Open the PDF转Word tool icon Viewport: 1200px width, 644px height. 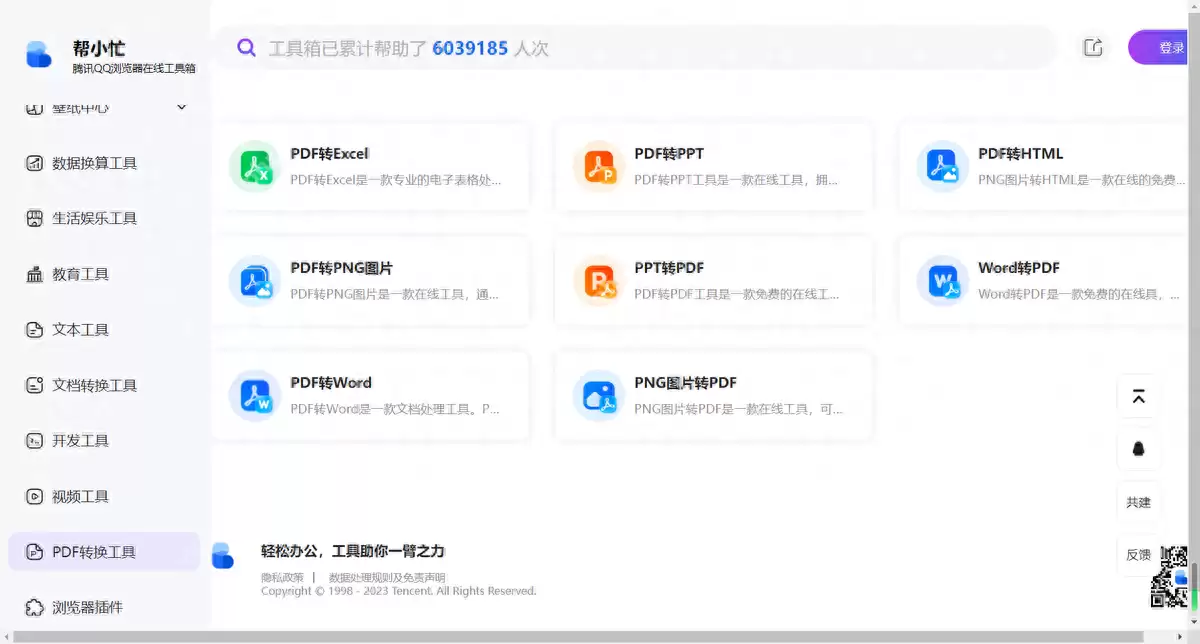click(x=253, y=395)
